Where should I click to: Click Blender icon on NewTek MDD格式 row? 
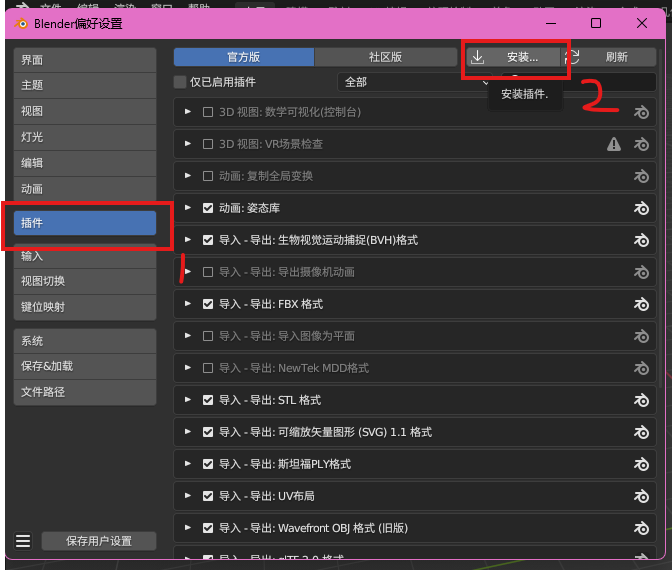pos(641,368)
